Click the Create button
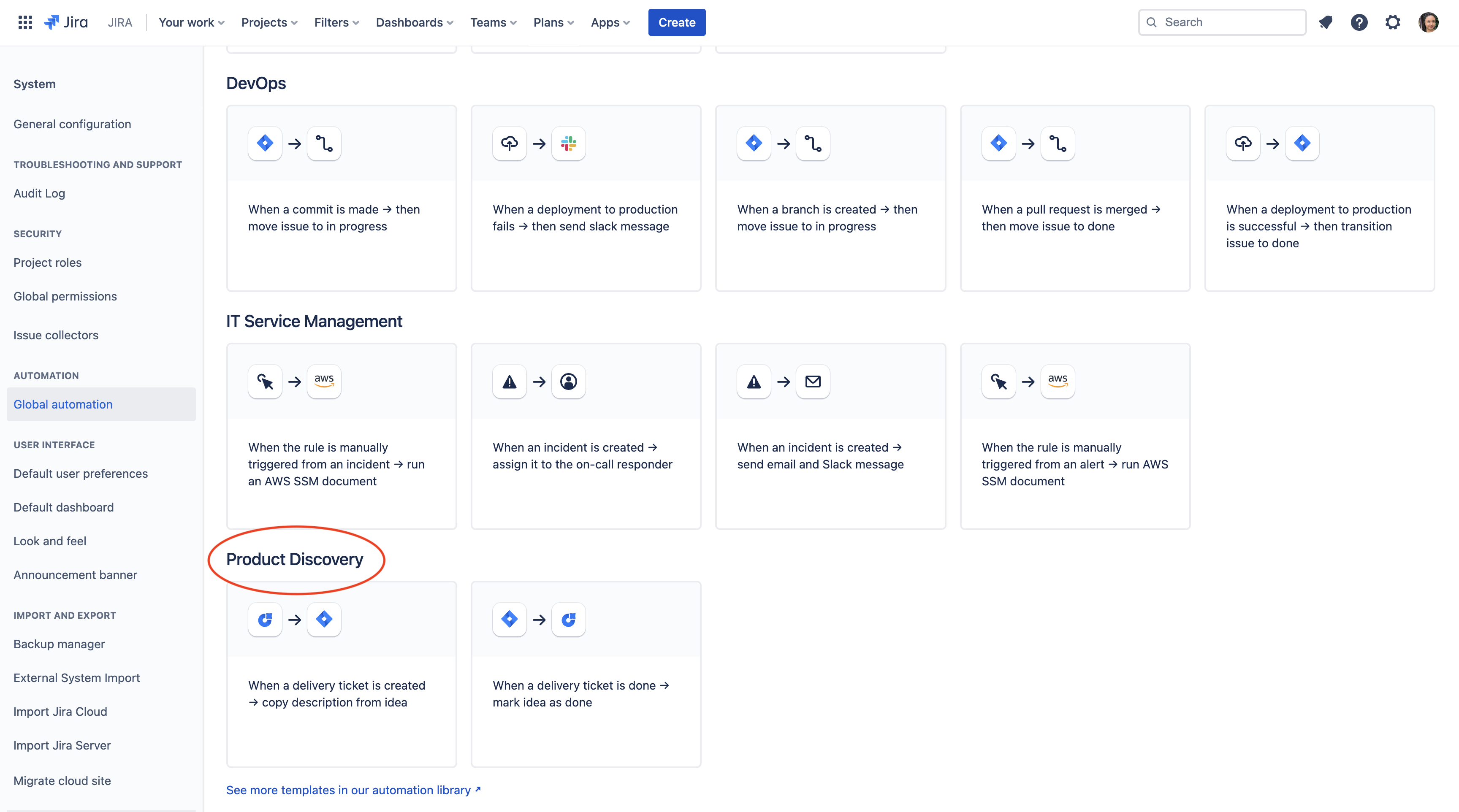 [676, 22]
